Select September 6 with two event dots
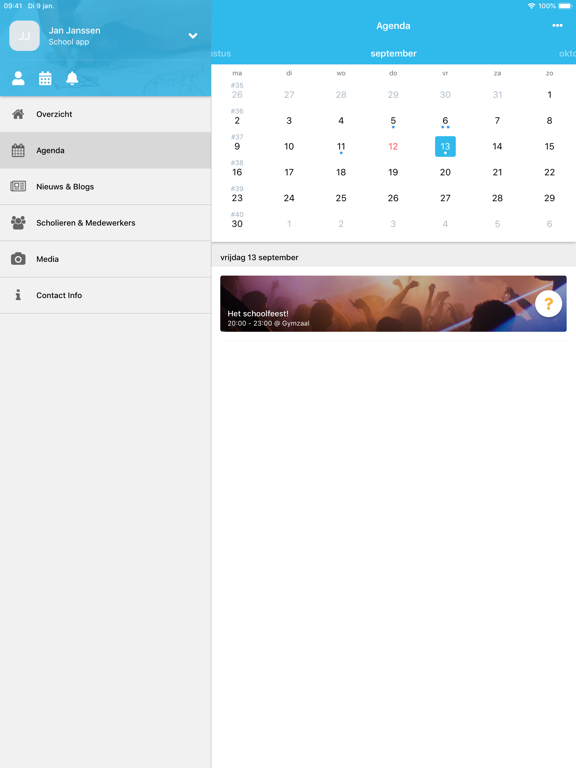Image resolution: width=576 pixels, height=768 pixels. (445, 120)
